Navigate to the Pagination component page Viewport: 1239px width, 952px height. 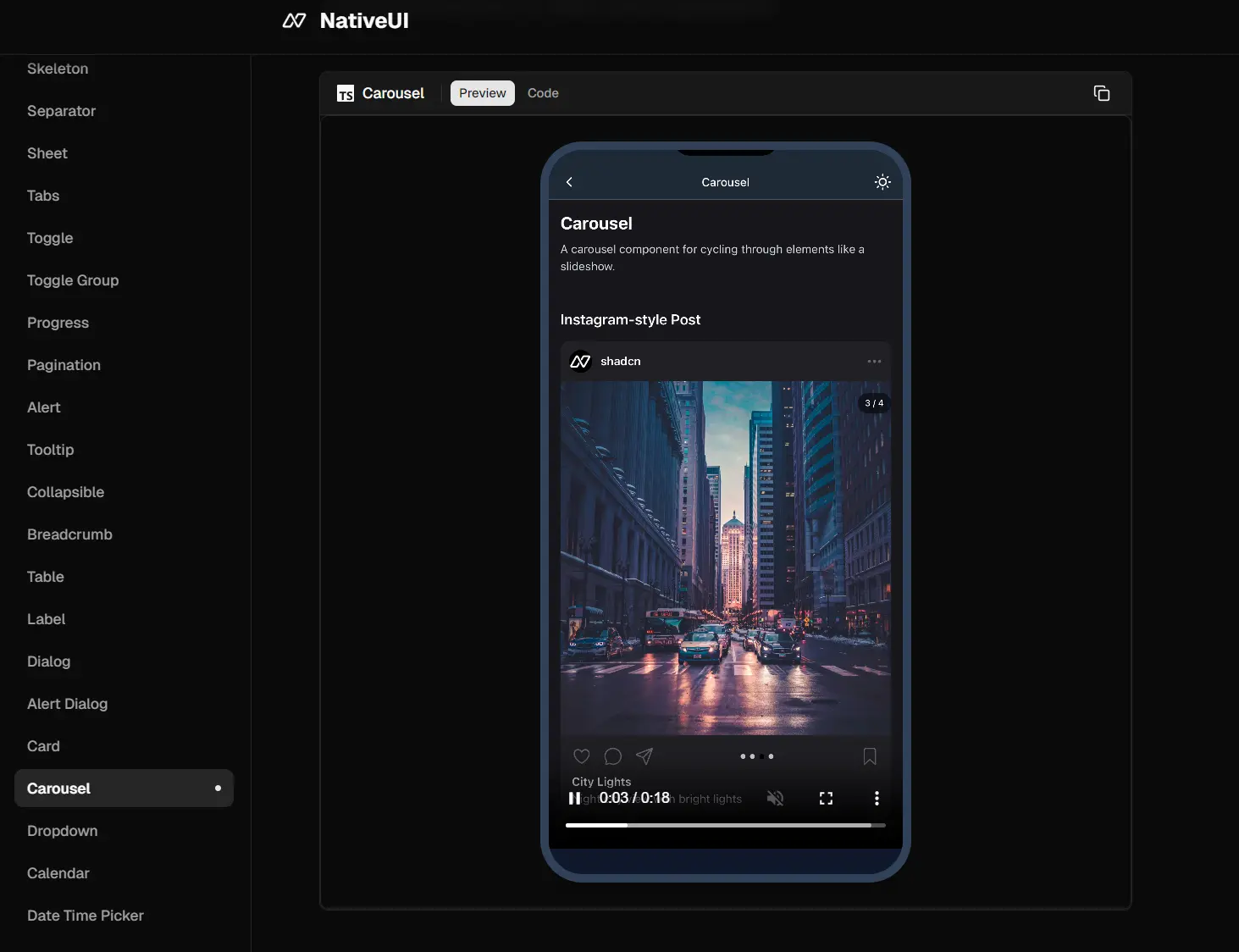pyautogui.click(x=64, y=365)
